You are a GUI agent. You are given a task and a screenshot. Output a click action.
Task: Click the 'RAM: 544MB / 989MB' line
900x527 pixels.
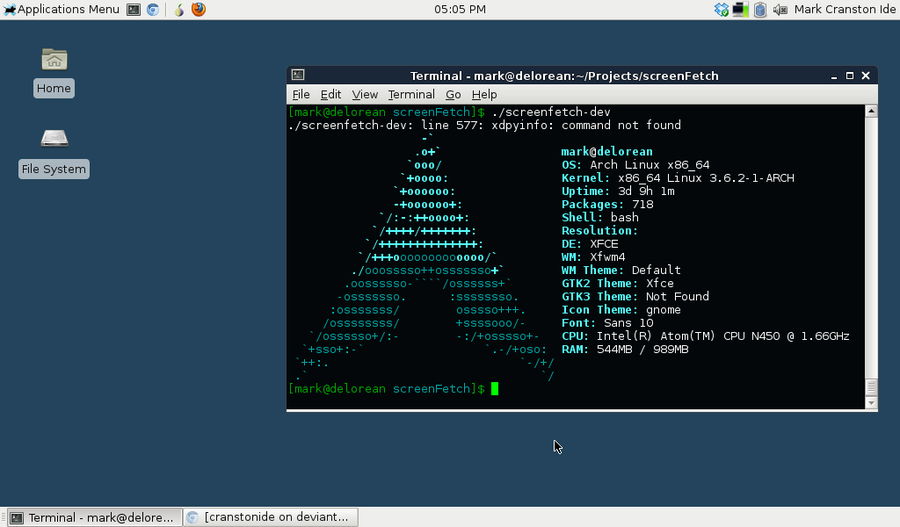pos(625,350)
